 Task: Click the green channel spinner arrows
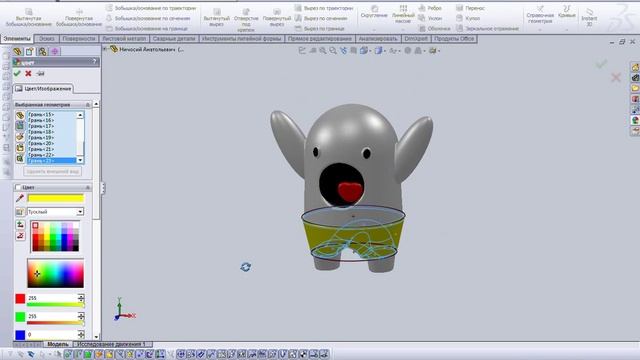click(81, 316)
